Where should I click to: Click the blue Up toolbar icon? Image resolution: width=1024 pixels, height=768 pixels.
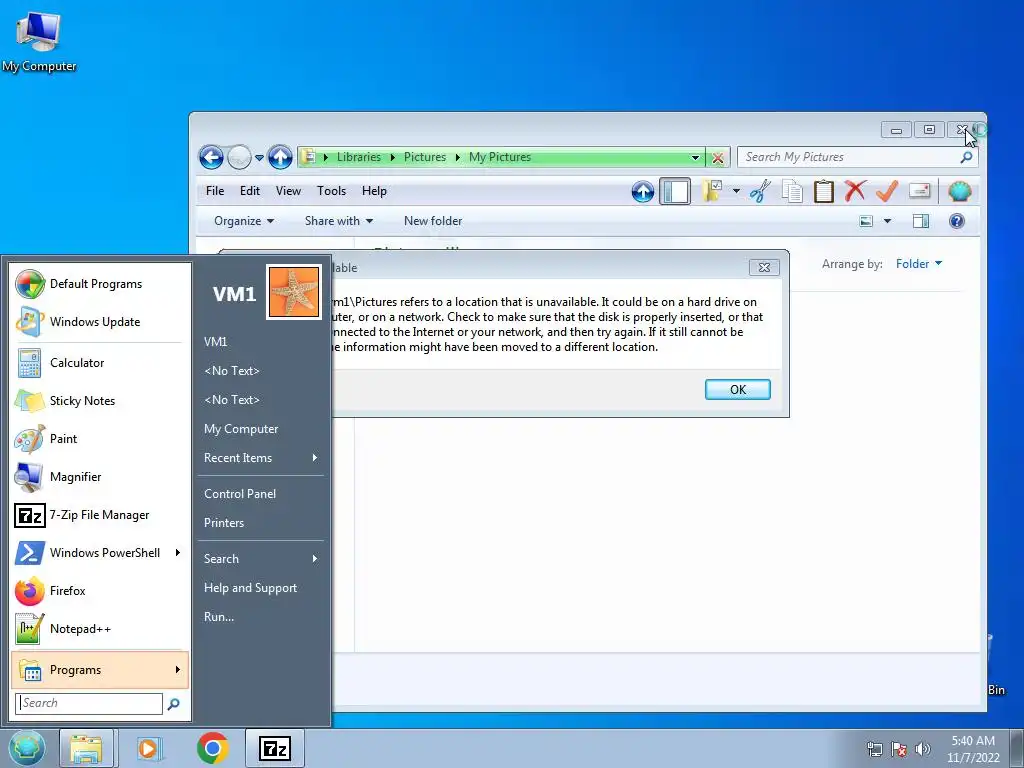click(643, 191)
